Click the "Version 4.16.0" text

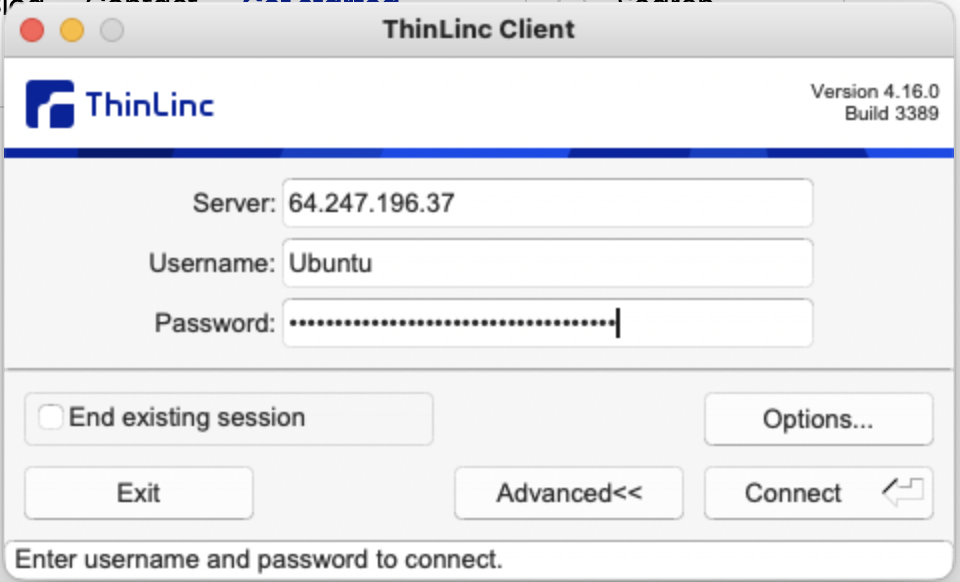click(875, 91)
